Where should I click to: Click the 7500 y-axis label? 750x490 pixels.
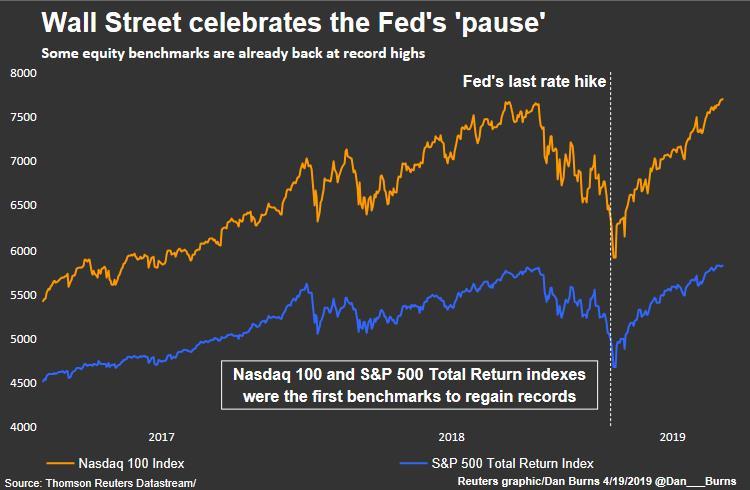[23, 117]
